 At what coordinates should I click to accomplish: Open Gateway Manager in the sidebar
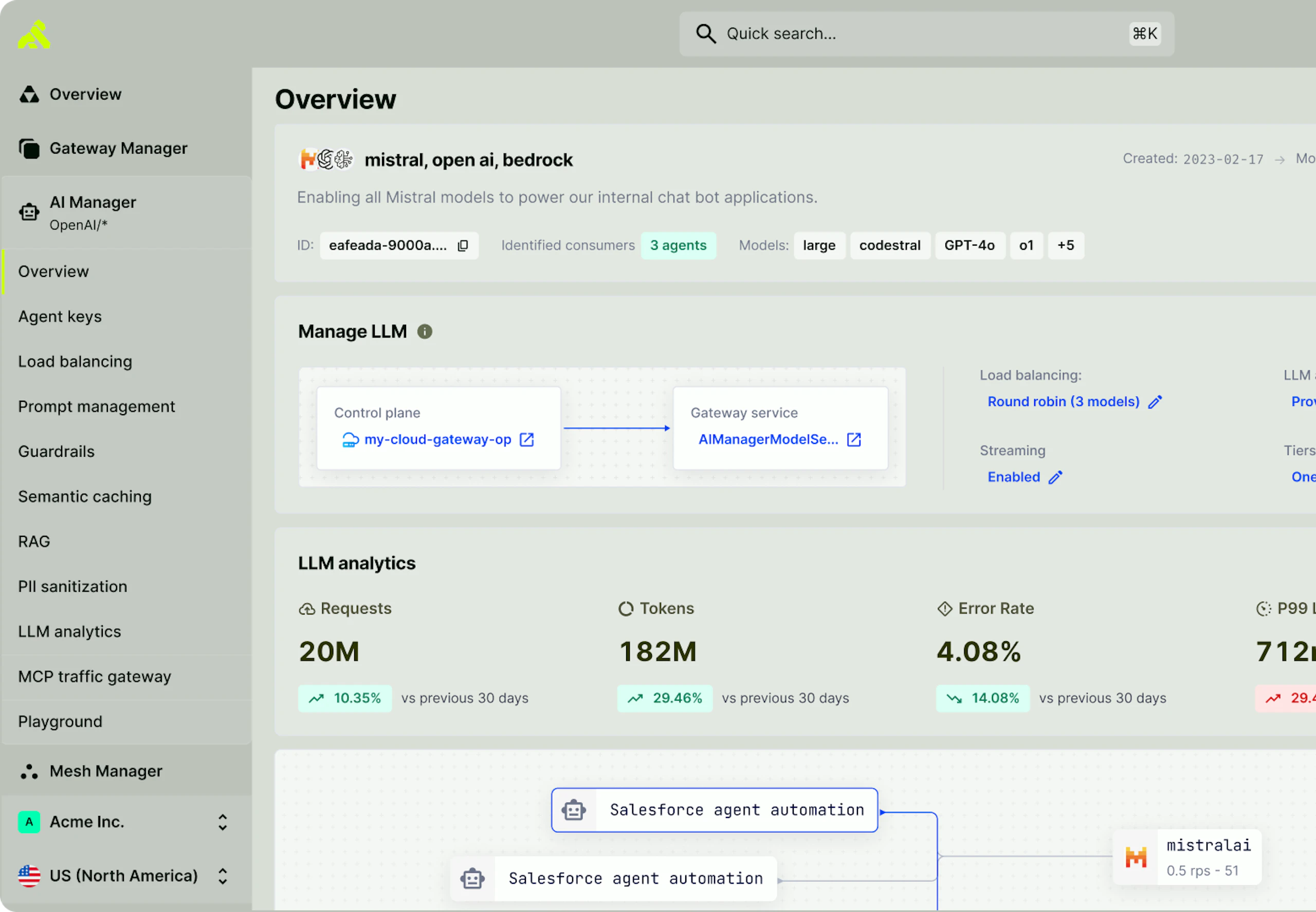tap(118, 148)
